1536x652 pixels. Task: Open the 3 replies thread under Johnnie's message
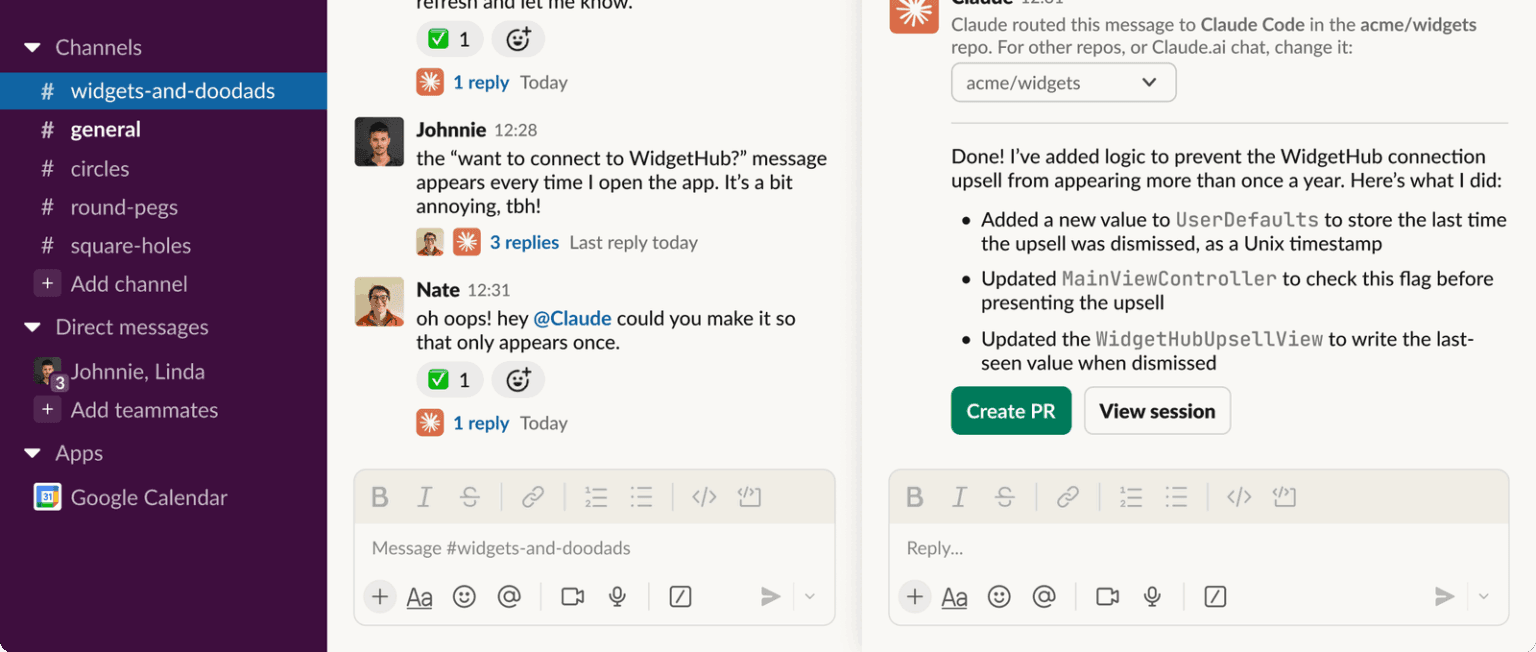click(x=524, y=242)
